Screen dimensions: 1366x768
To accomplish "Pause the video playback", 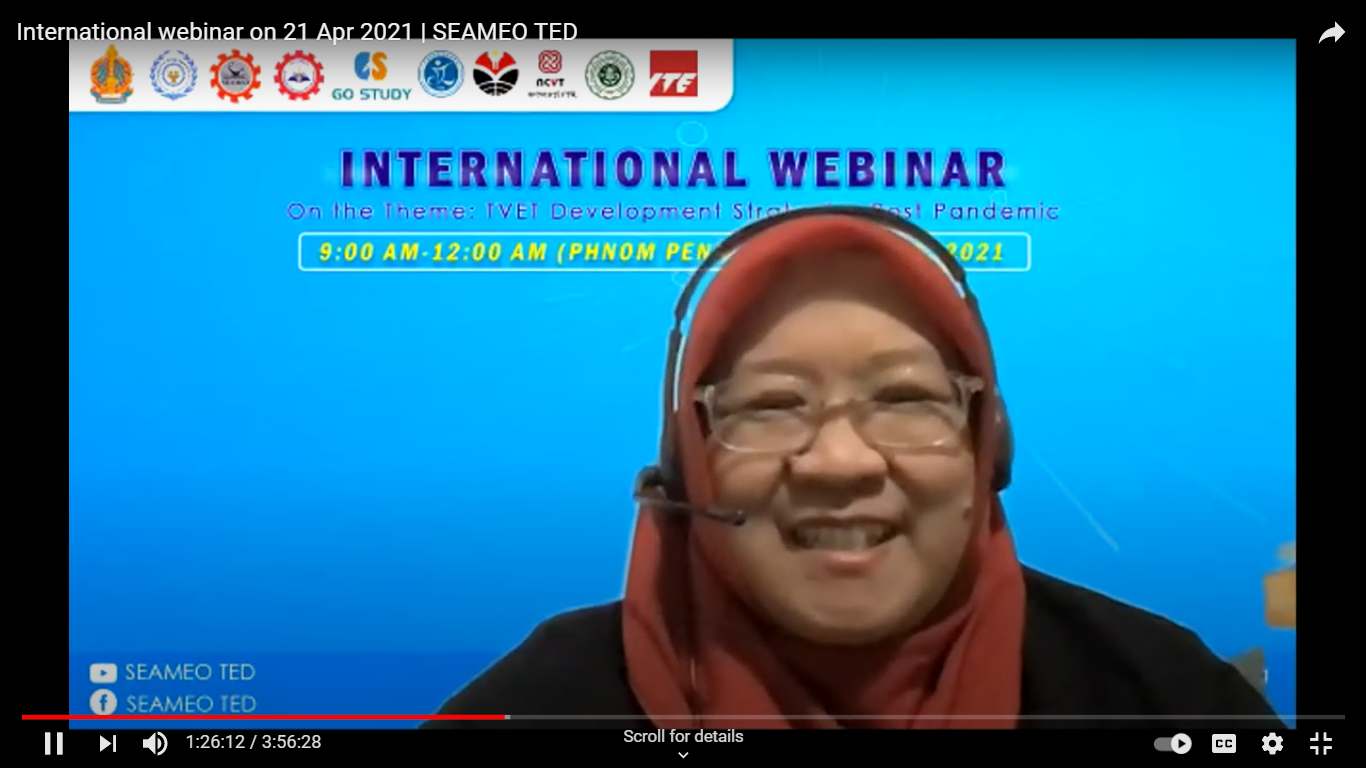I will click(x=54, y=743).
